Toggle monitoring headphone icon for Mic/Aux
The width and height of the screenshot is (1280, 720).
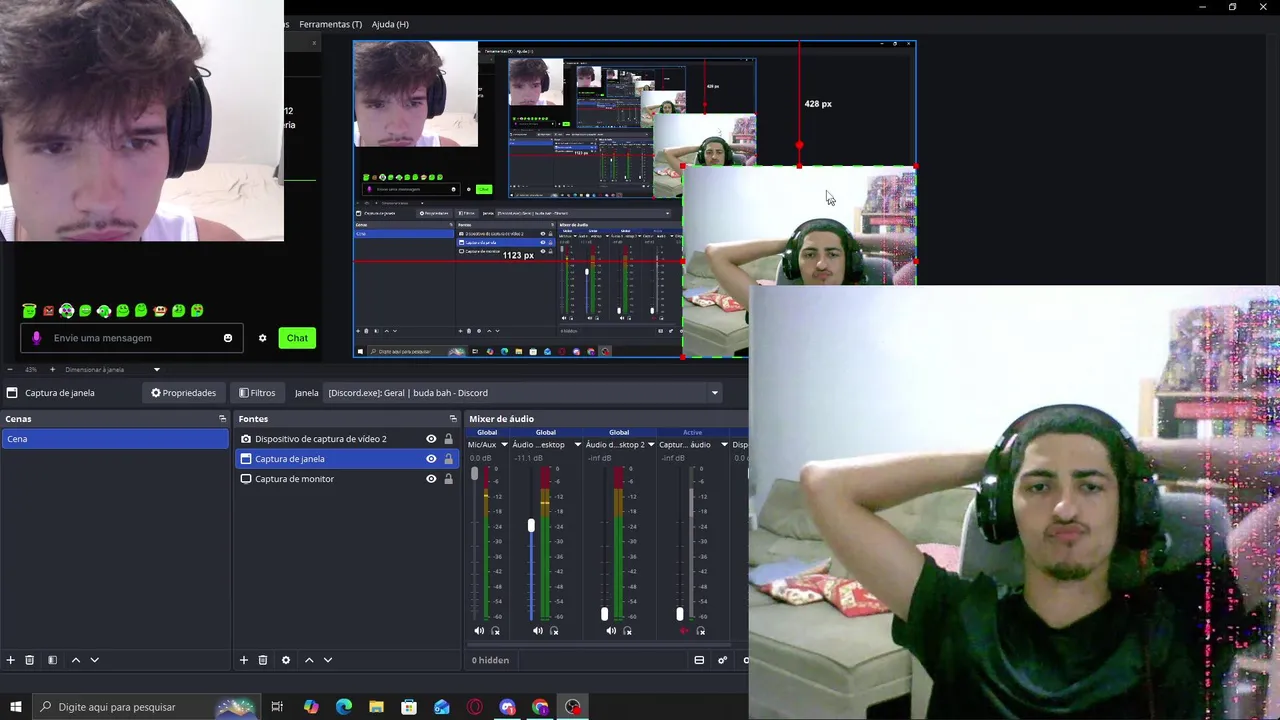pos(495,631)
